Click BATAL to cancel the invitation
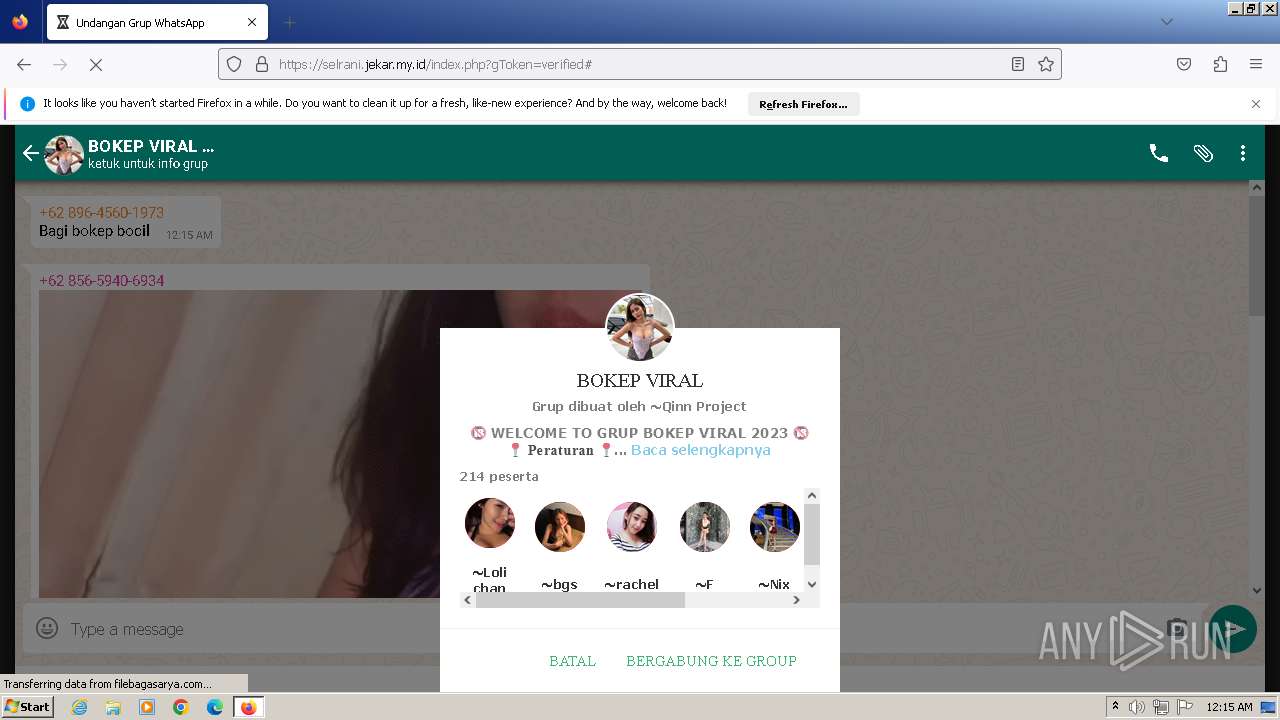1280x720 pixels. click(x=572, y=661)
